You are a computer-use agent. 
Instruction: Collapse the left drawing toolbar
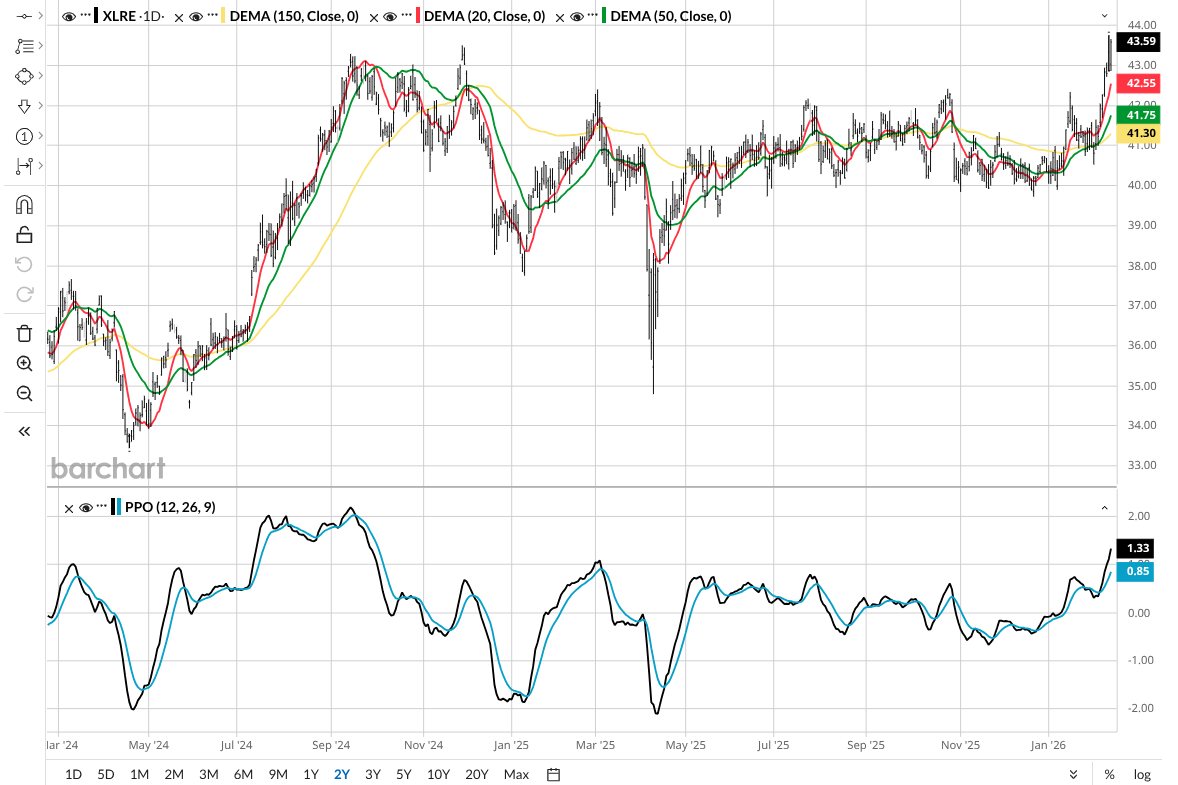pyautogui.click(x=24, y=431)
